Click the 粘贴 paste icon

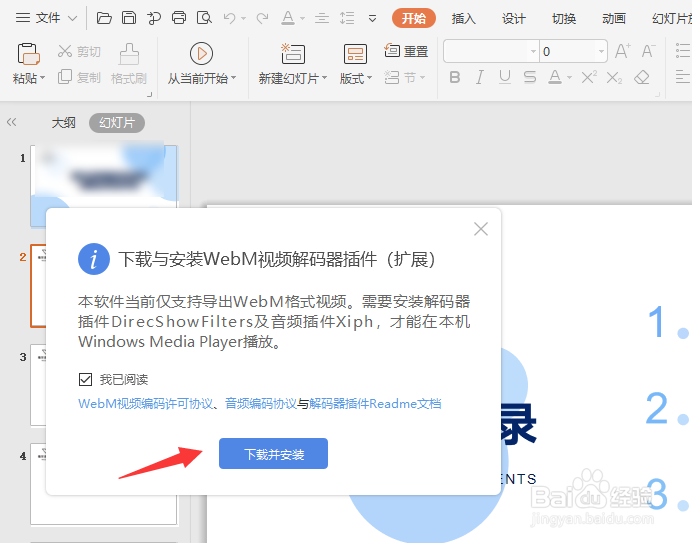[29, 54]
